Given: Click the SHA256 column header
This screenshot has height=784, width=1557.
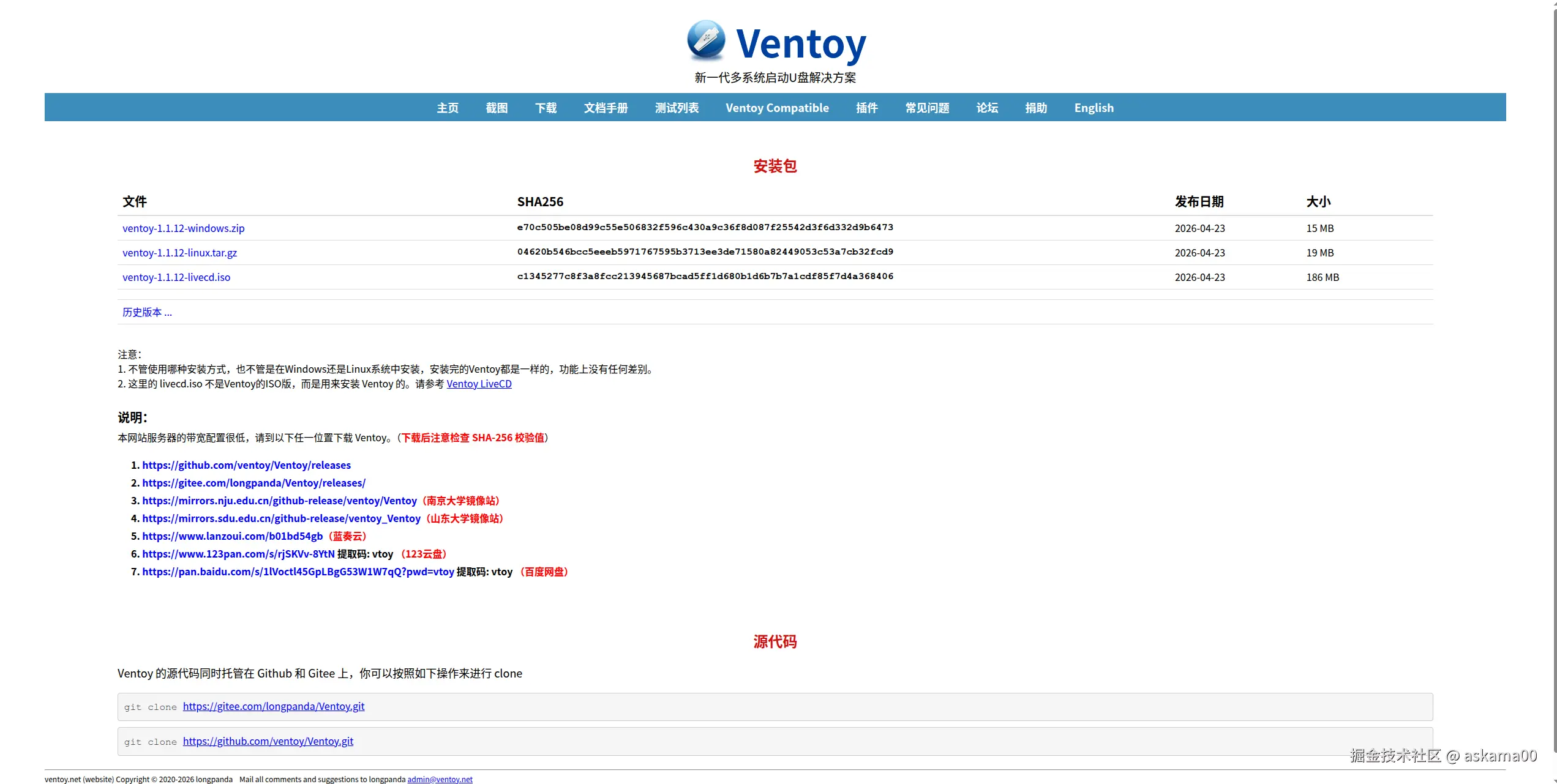Looking at the screenshot, I should [540, 201].
